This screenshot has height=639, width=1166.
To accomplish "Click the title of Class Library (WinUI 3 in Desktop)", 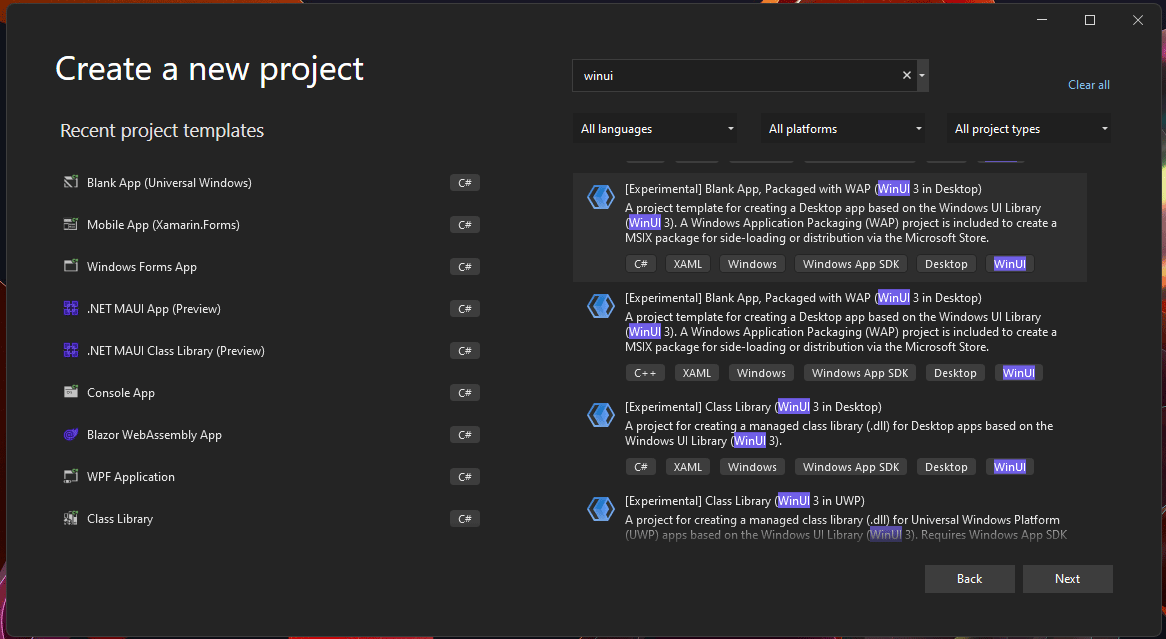I will tap(753, 407).
